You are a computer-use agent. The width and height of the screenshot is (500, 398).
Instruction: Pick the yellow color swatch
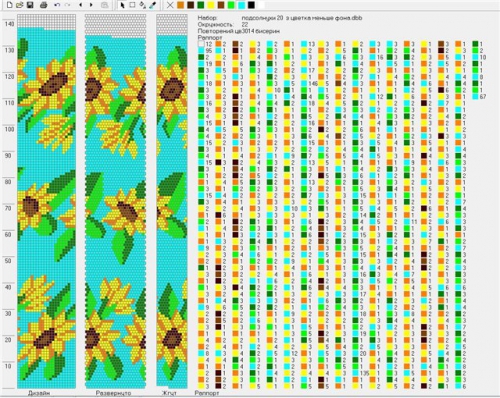point(211,5)
